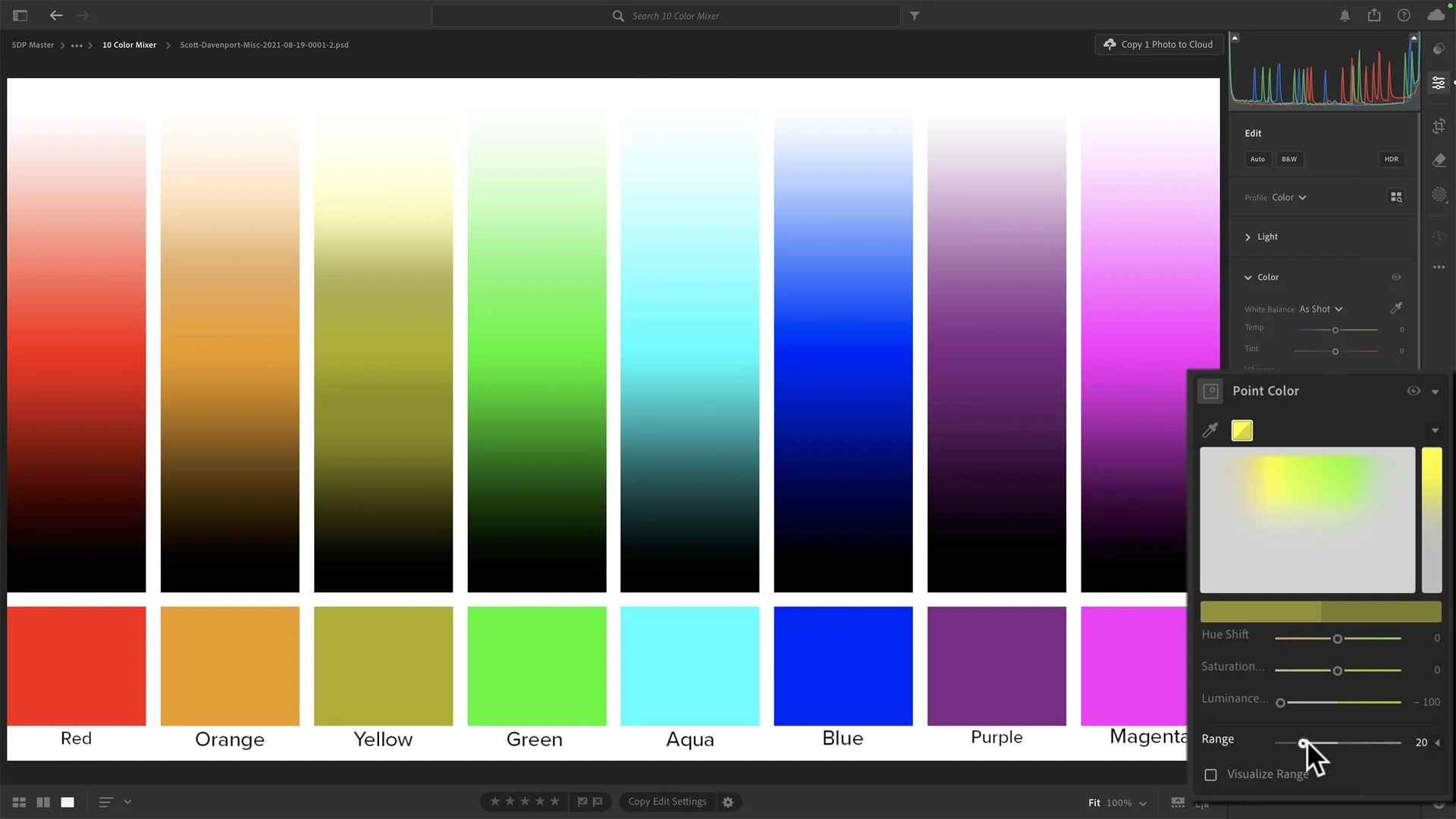Go to SDP Master breadcrumb
1456x819 pixels.
point(33,45)
